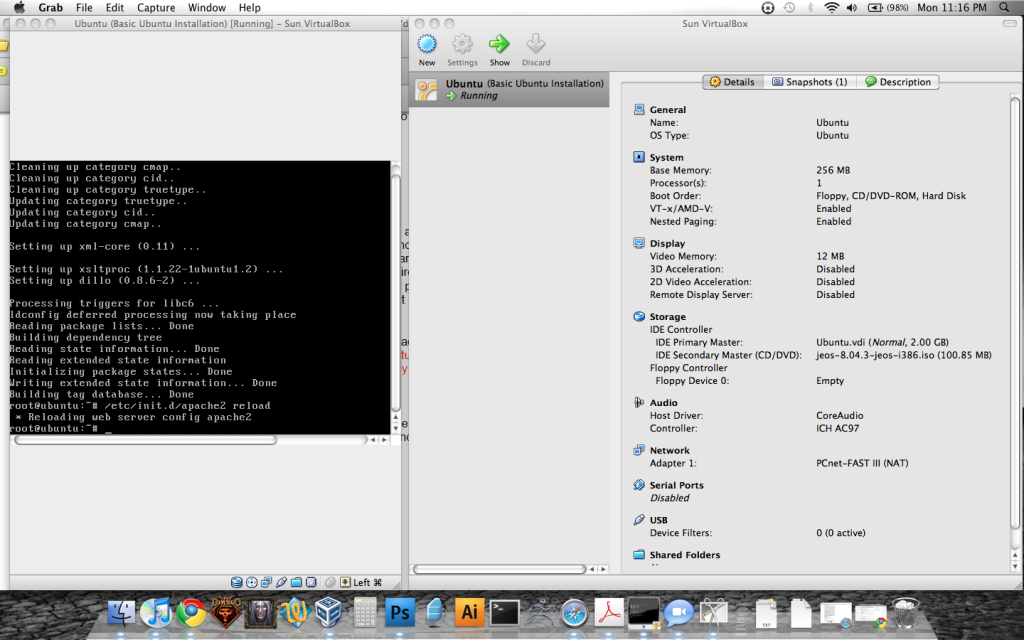Click the General section icon
Viewport: 1024px width, 640px height.
click(639, 109)
